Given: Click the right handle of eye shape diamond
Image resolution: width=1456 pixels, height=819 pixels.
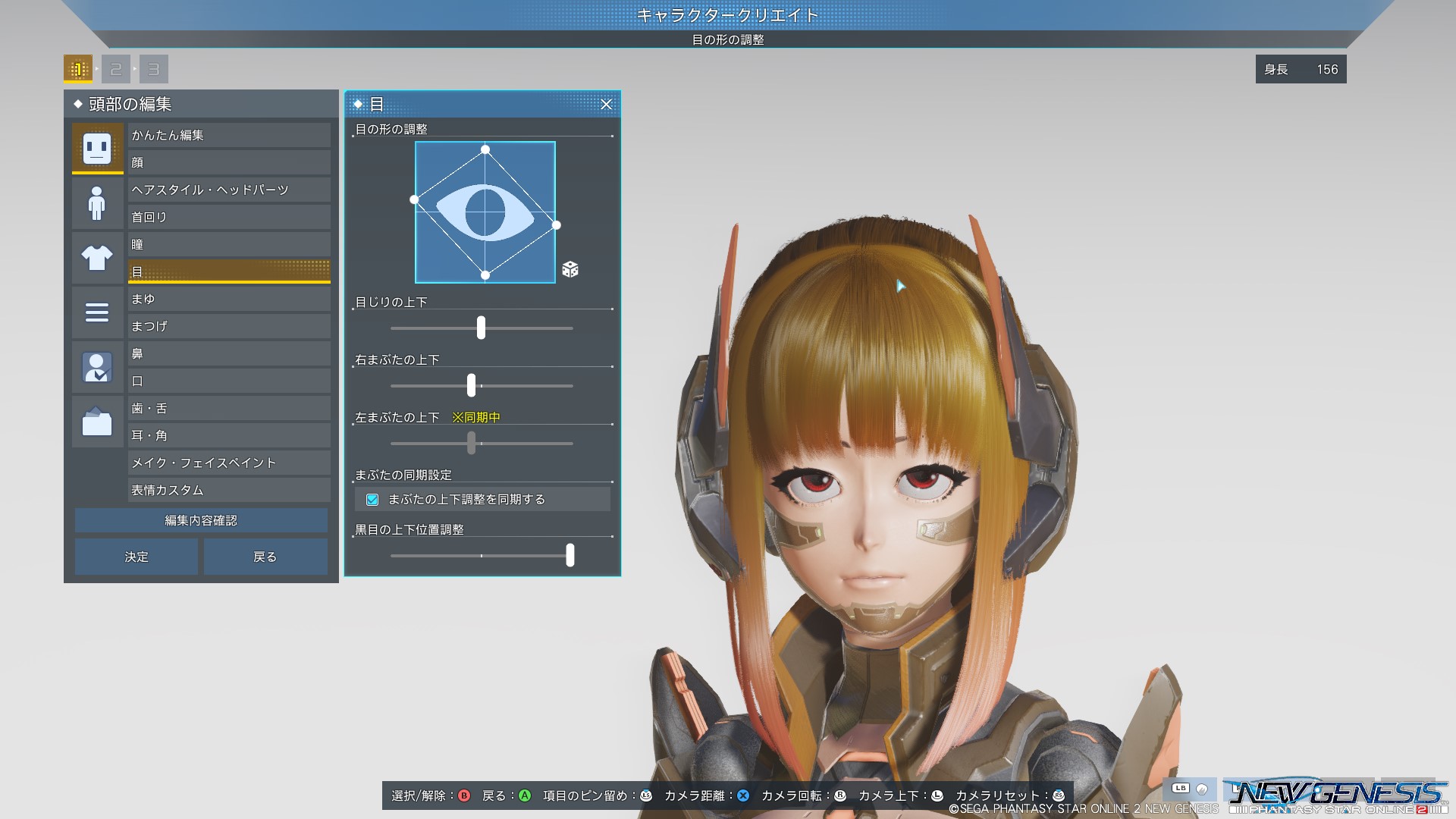Looking at the screenshot, I should coord(557,225).
